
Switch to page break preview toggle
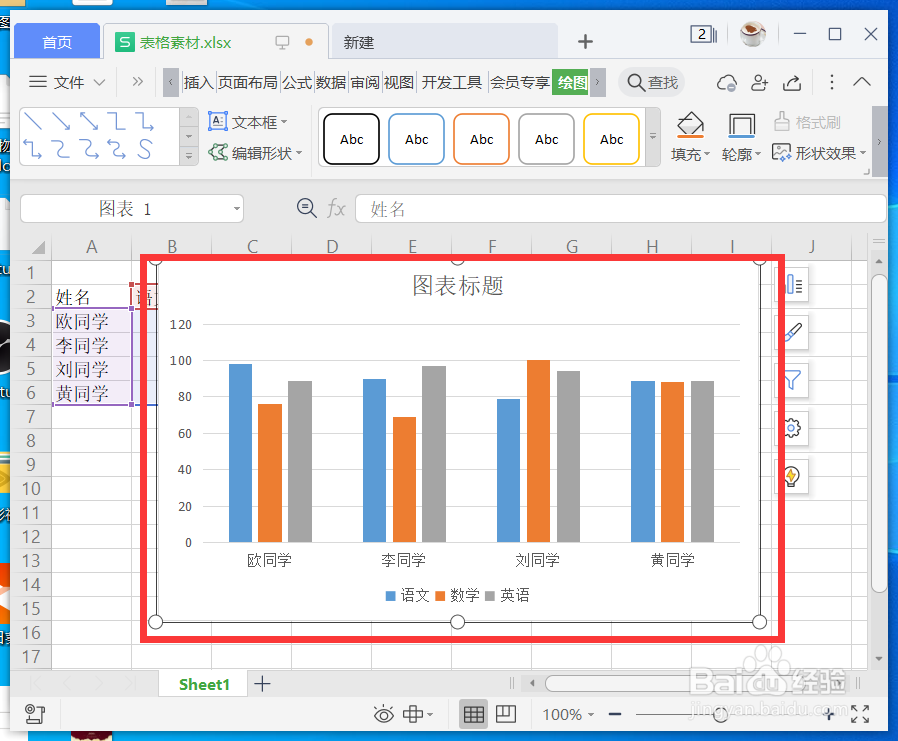point(506,714)
